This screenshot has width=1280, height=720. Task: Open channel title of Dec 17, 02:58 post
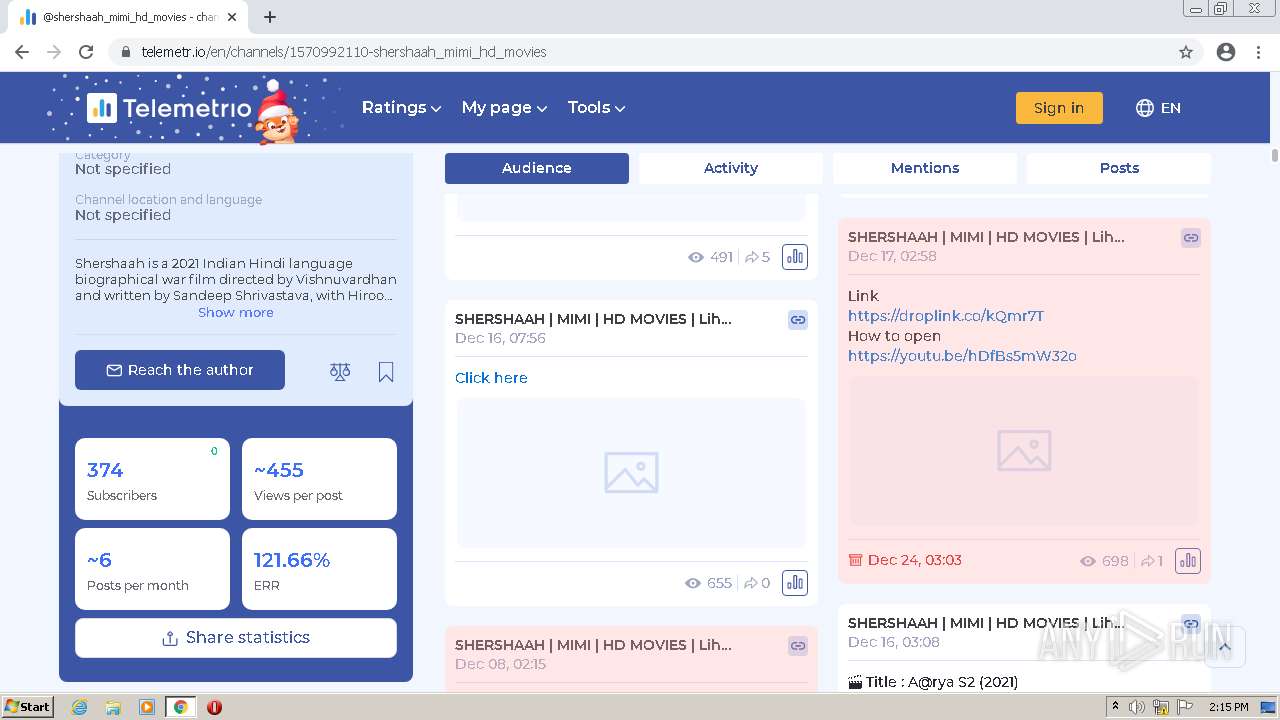pyautogui.click(x=986, y=237)
